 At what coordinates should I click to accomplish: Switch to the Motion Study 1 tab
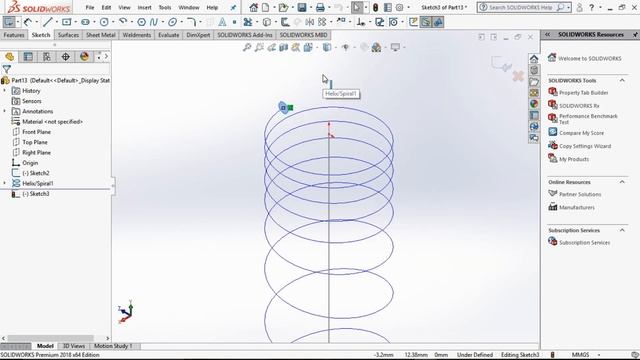click(113, 346)
